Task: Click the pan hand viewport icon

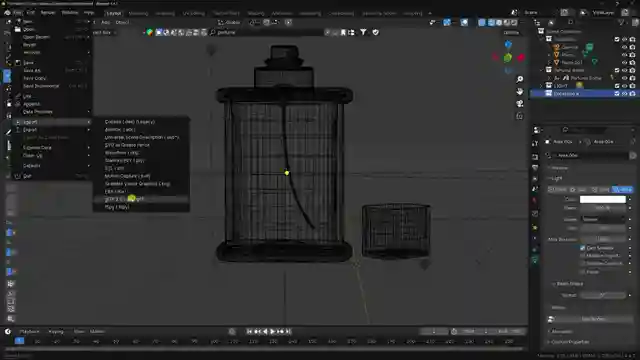Action: 520,91
